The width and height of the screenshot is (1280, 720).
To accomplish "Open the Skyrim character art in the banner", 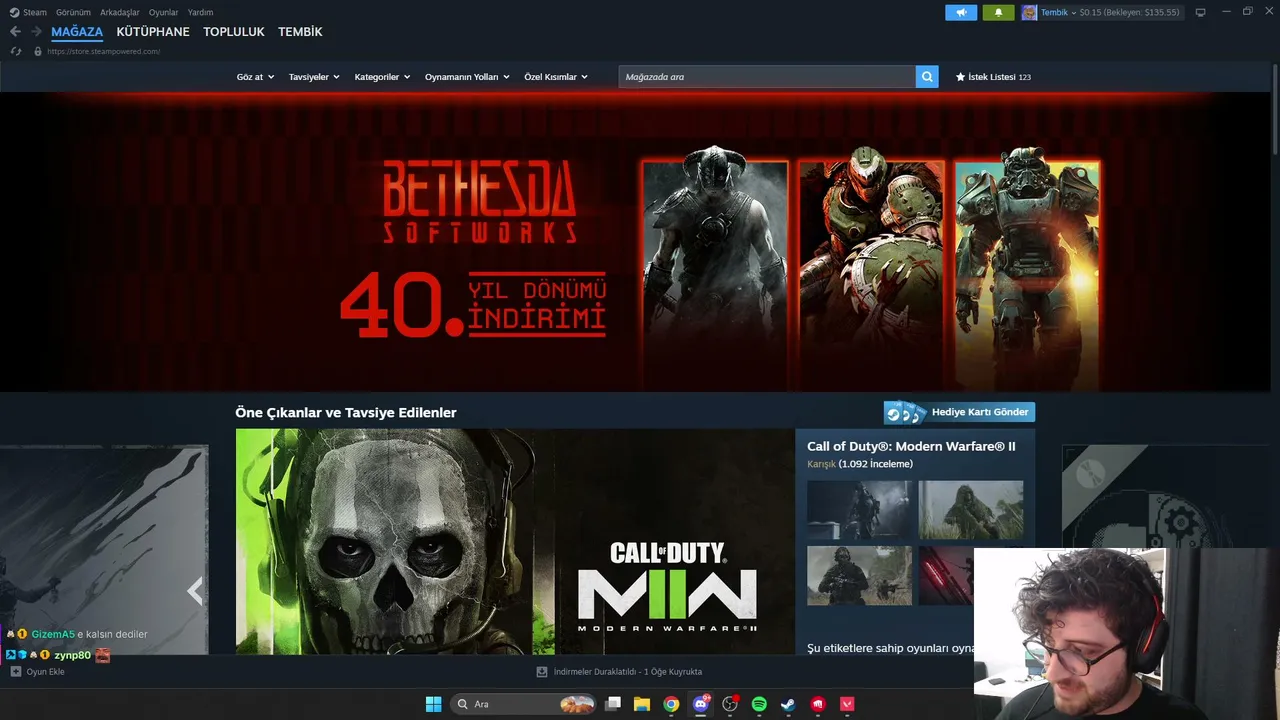I will (x=715, y=270).
